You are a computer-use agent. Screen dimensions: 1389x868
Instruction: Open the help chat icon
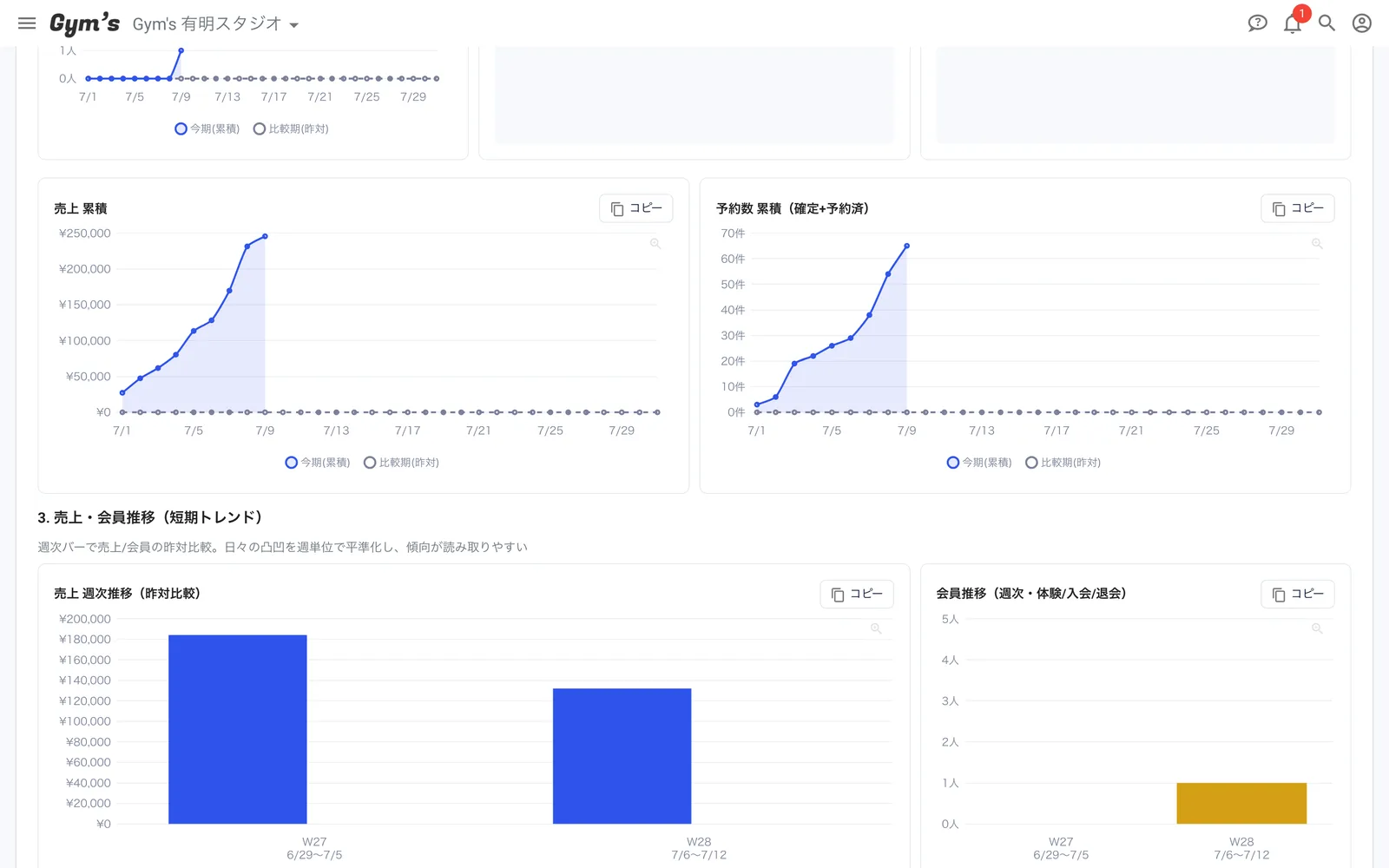click(x=1257, y=23)
